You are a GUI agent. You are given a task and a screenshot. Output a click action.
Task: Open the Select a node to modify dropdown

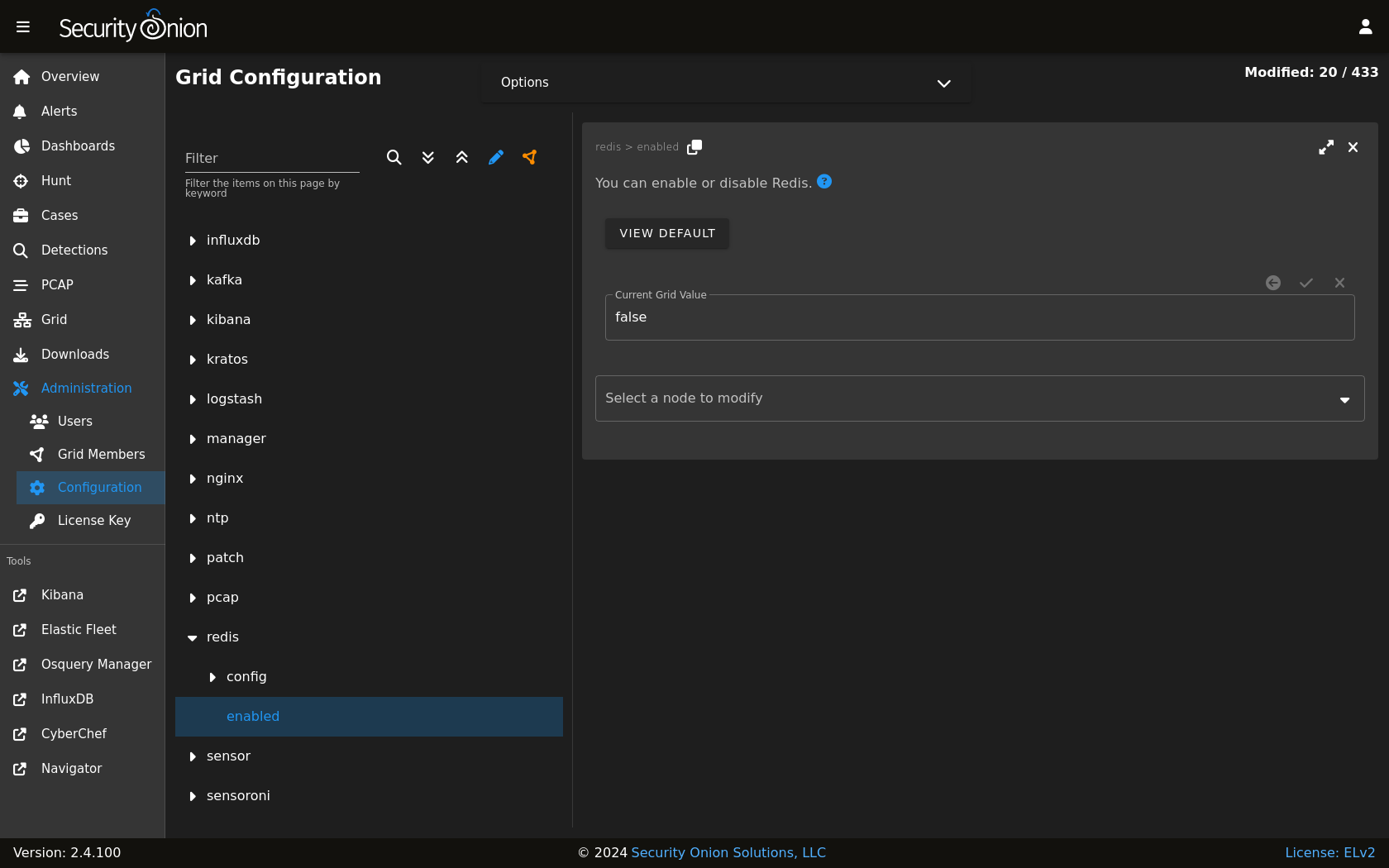(x=980, y=398)
